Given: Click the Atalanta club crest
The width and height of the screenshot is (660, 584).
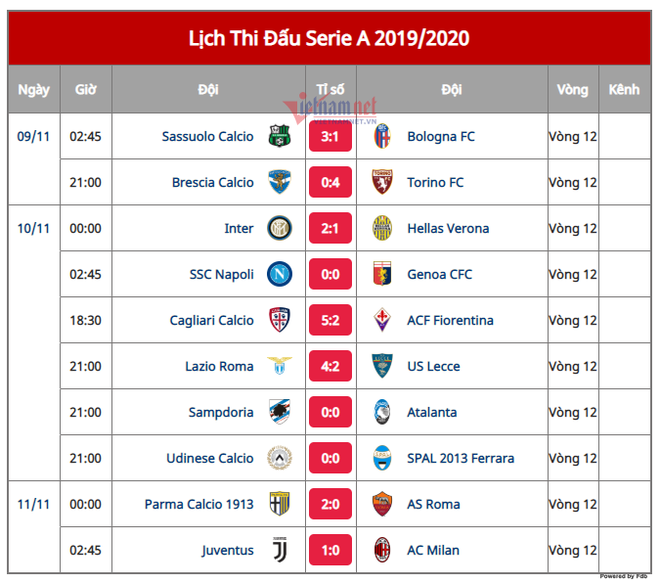Looking at the screenshot, I should tap(381, 413).
